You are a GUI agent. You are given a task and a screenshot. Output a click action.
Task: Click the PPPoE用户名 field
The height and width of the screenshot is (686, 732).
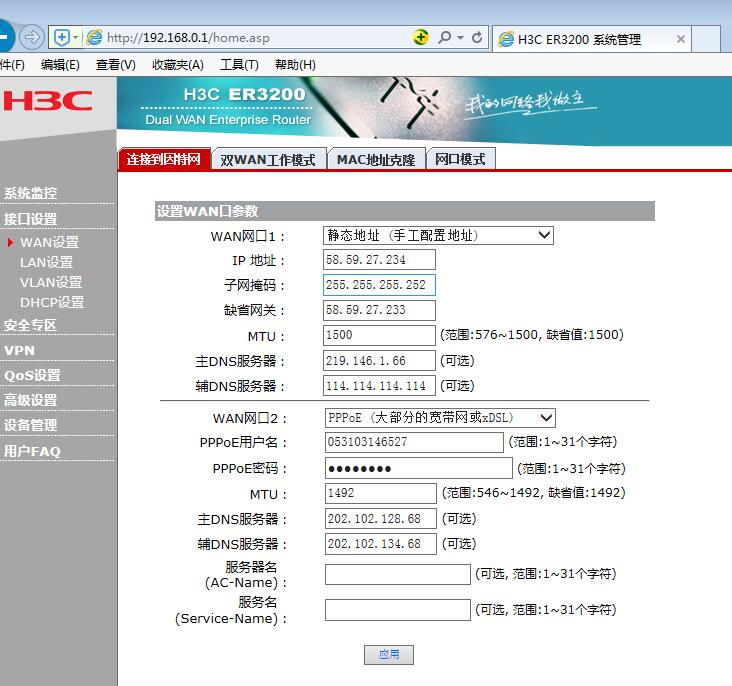point(414,442)
